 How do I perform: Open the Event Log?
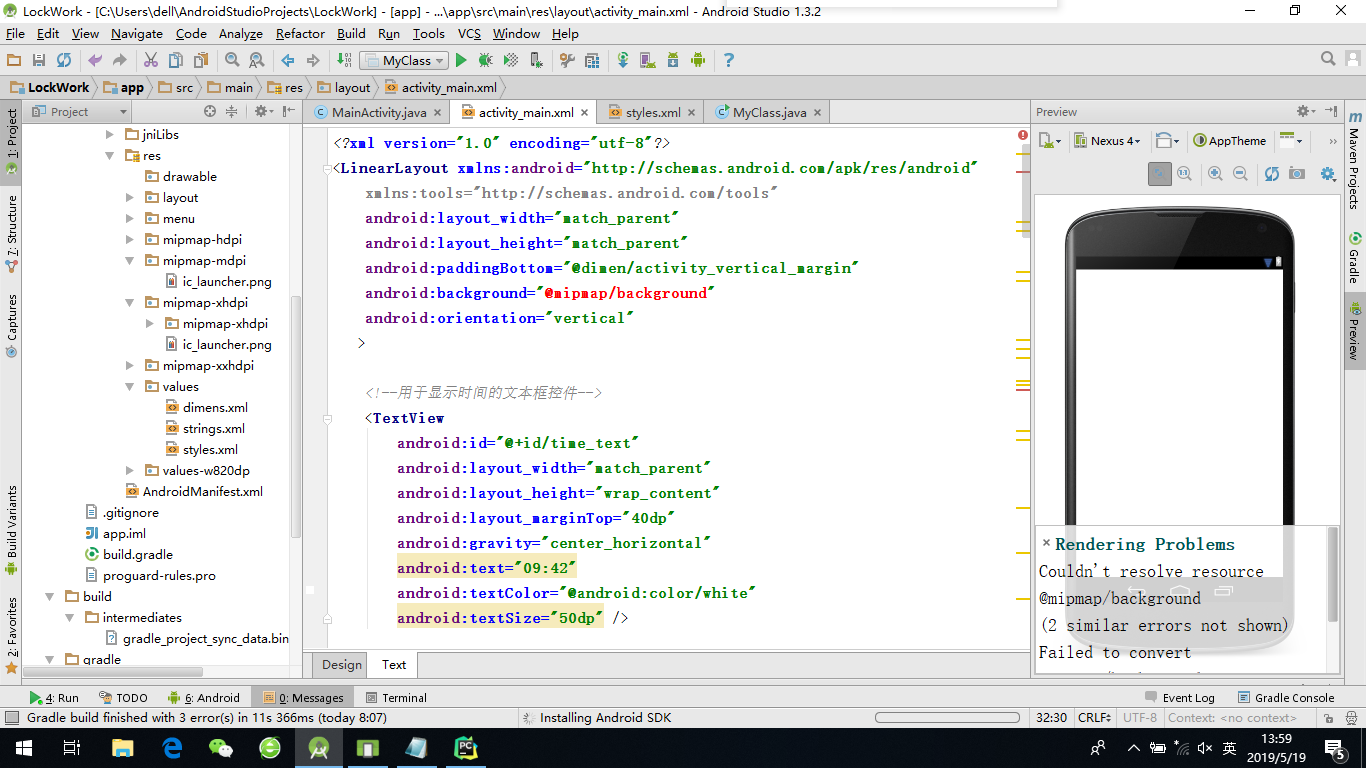click(1179, 698)
